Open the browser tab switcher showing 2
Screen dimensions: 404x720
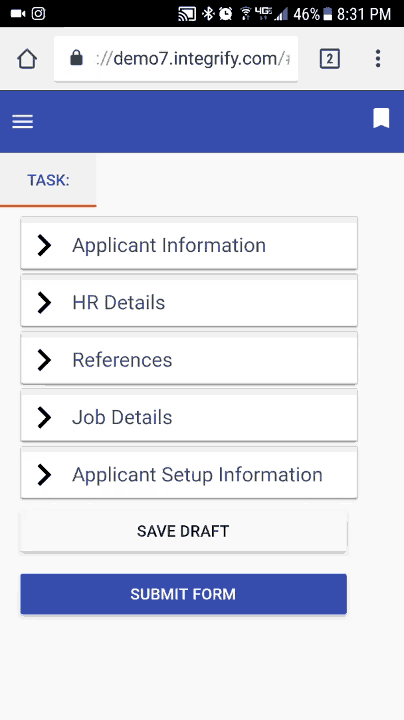pos(330,59)
